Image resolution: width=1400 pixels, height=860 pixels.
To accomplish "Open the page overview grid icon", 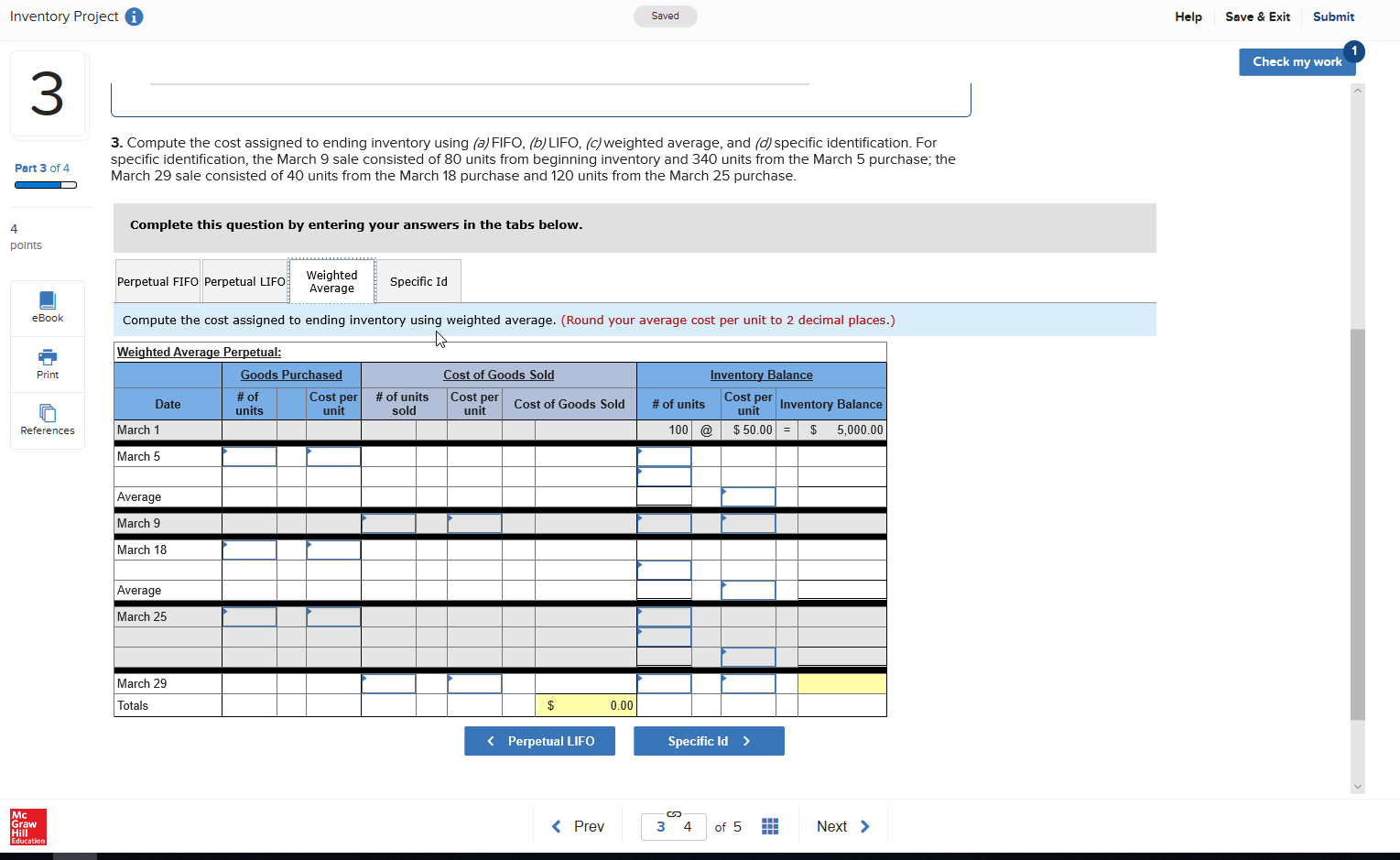I will 770,825.
